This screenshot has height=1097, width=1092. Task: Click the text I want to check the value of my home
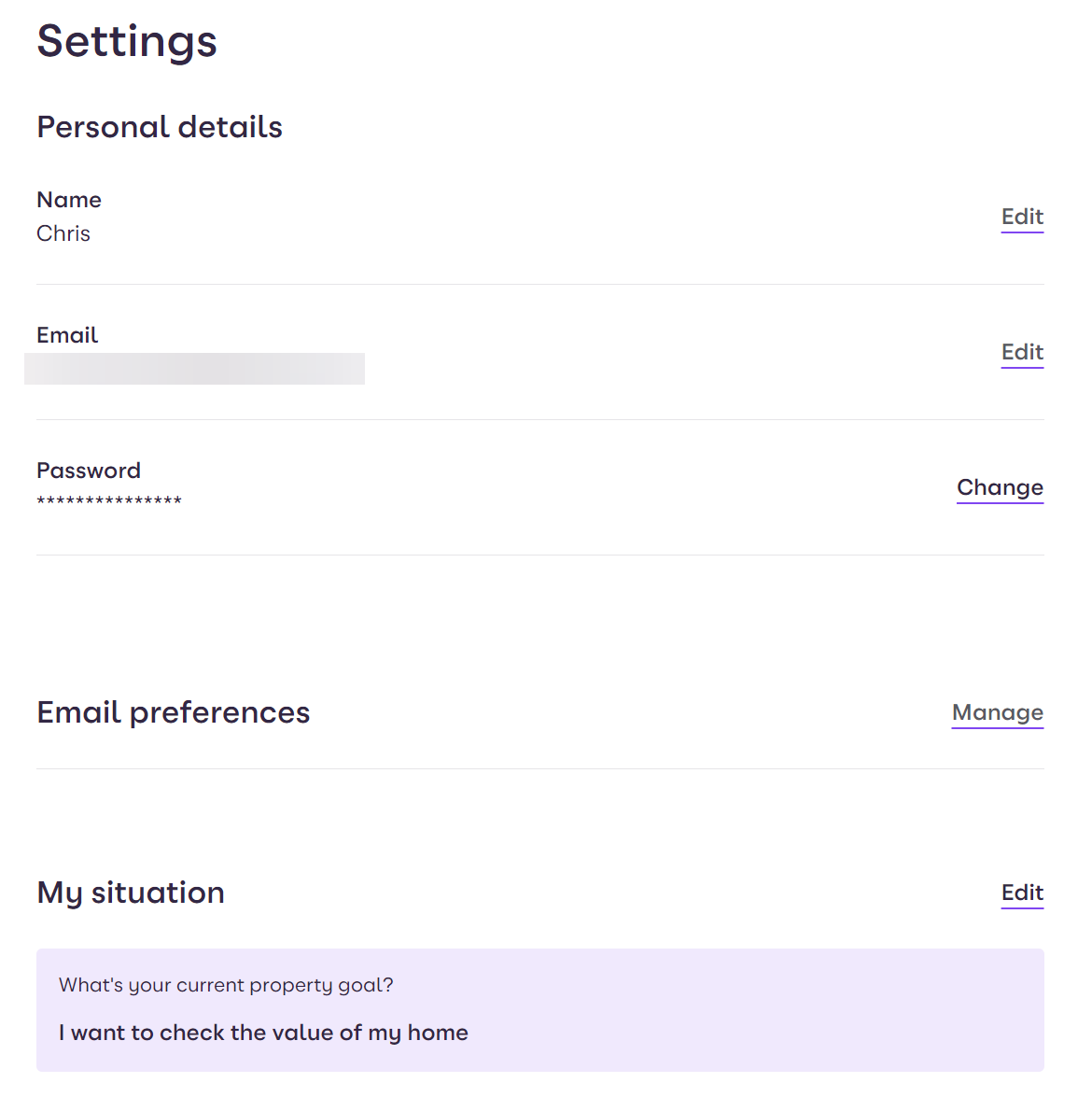262,1033
